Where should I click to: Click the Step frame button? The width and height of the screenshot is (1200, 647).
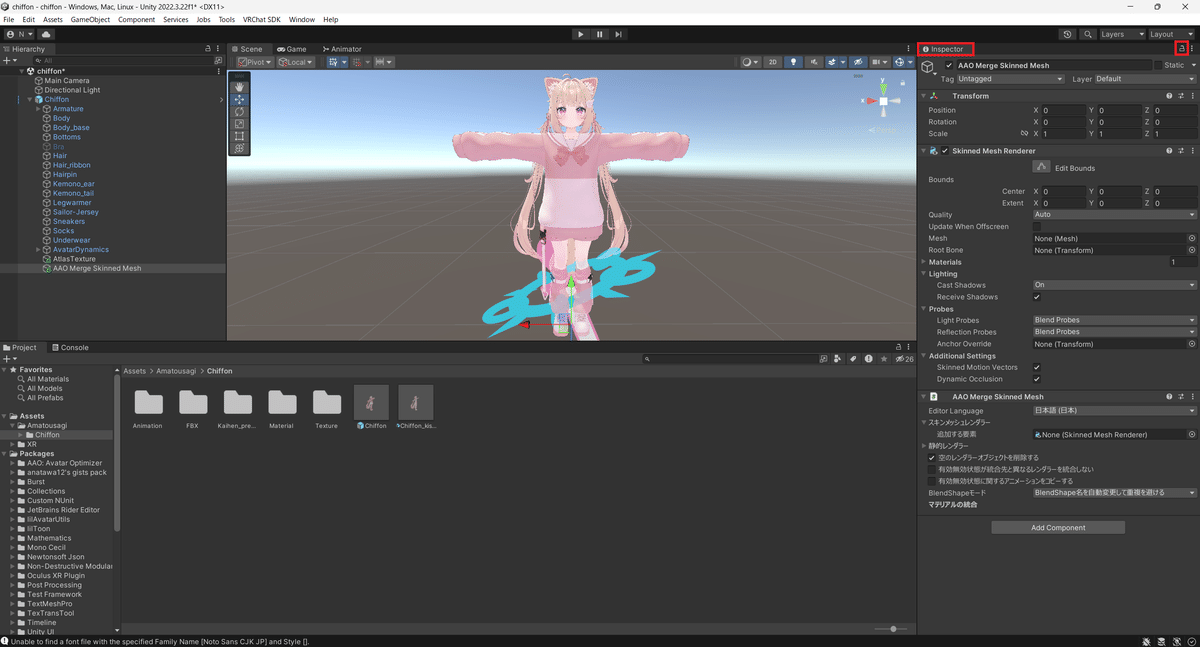coord(619,34)
